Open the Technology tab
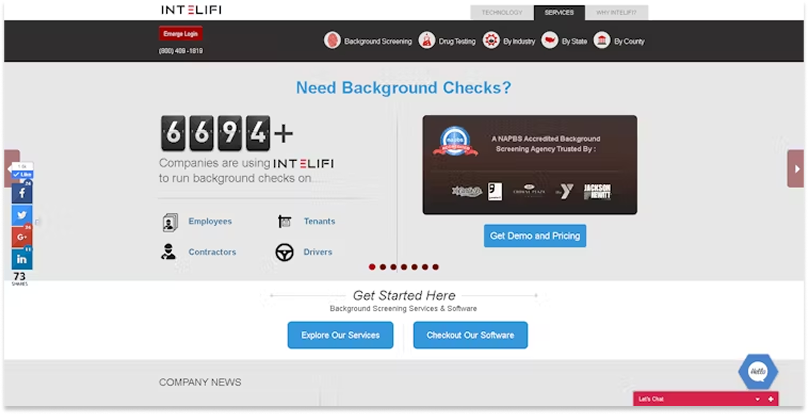The image size is (808, 414). 502,12
